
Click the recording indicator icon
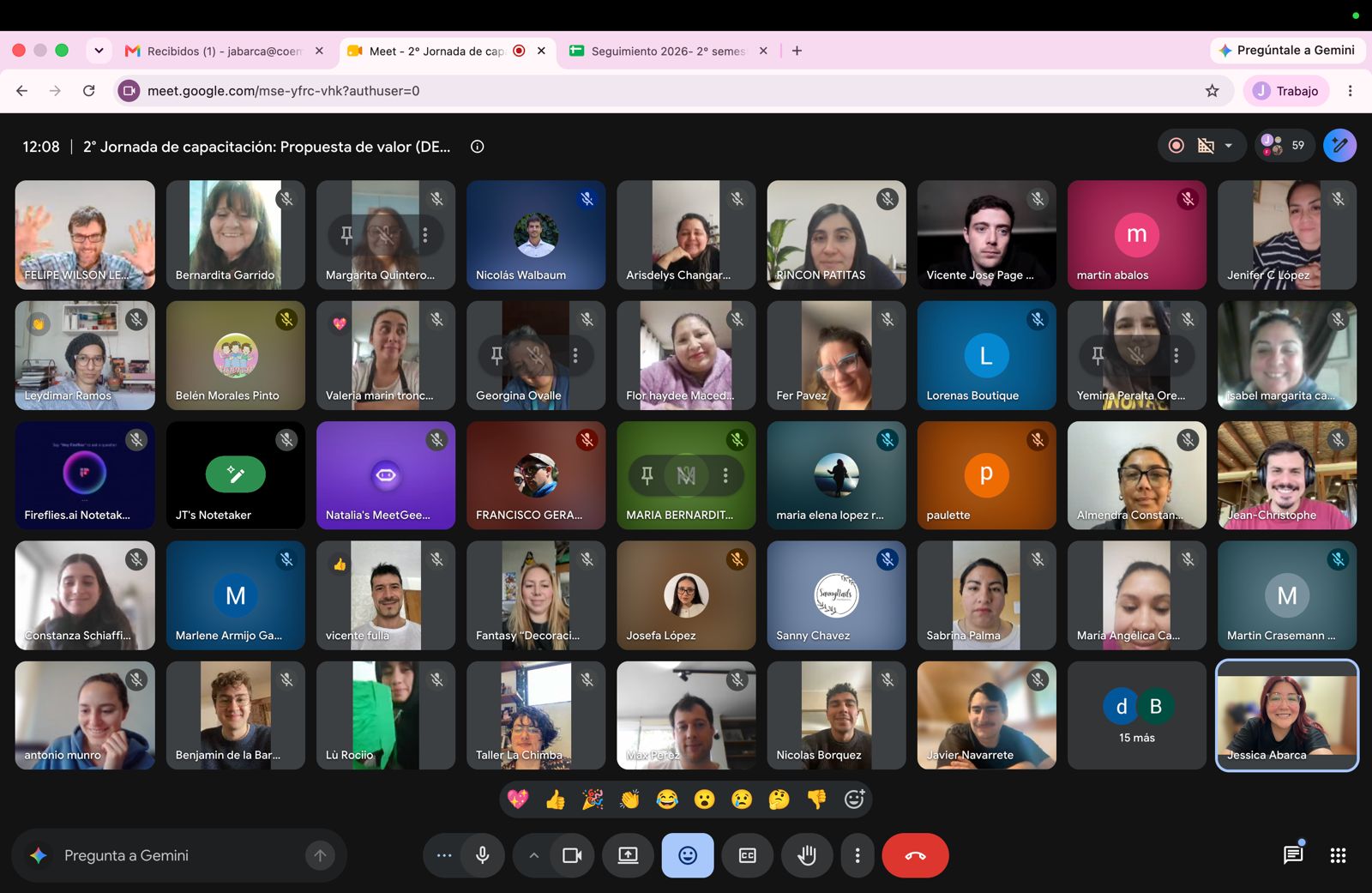click(1176, 146)
